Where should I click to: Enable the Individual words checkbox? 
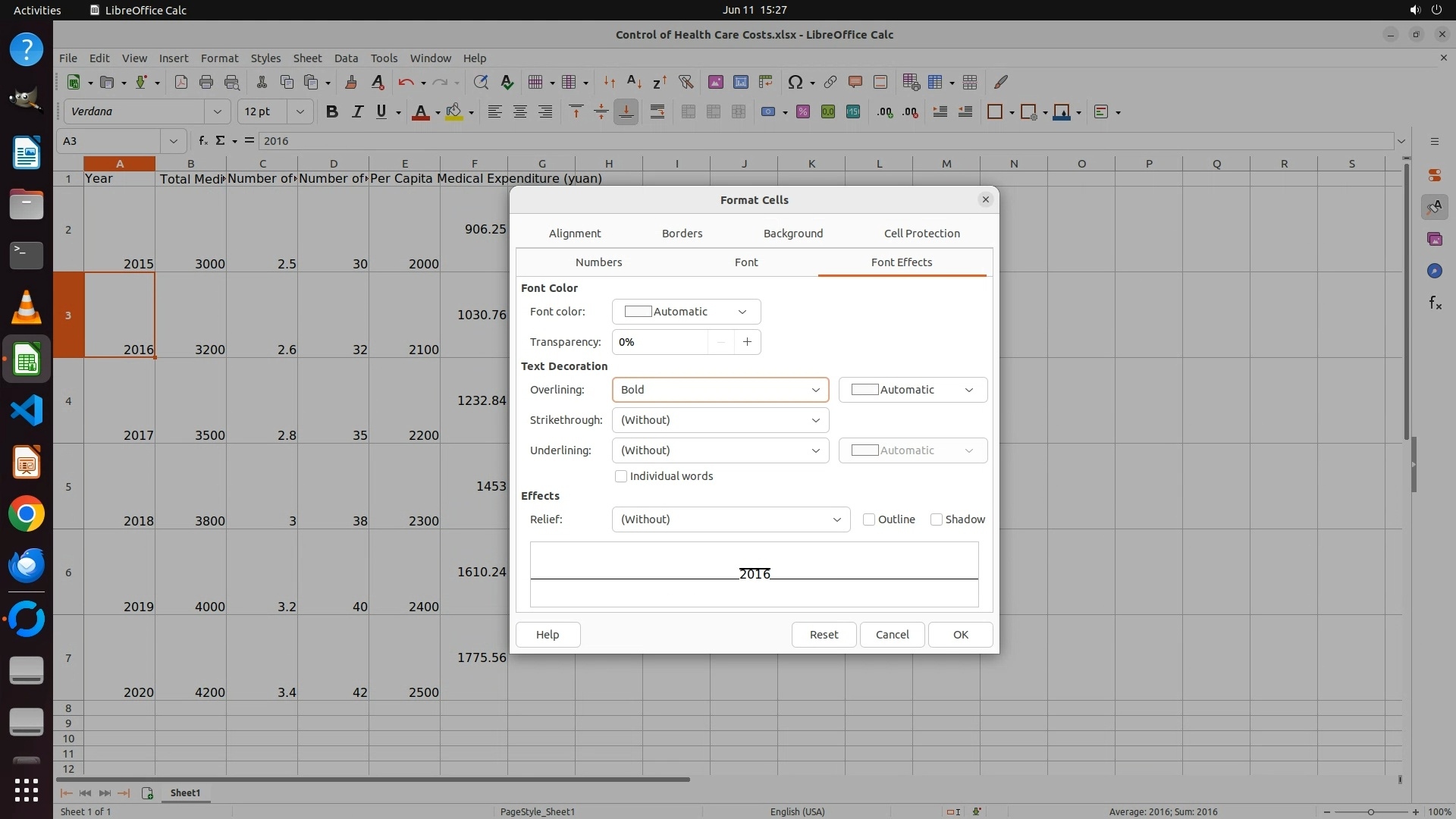(621, 476)
